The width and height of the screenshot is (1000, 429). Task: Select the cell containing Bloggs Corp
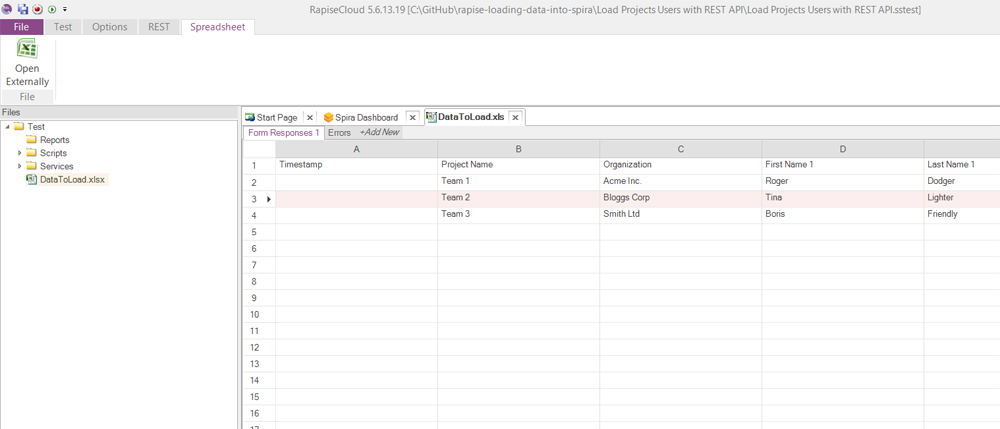point(680,198)
